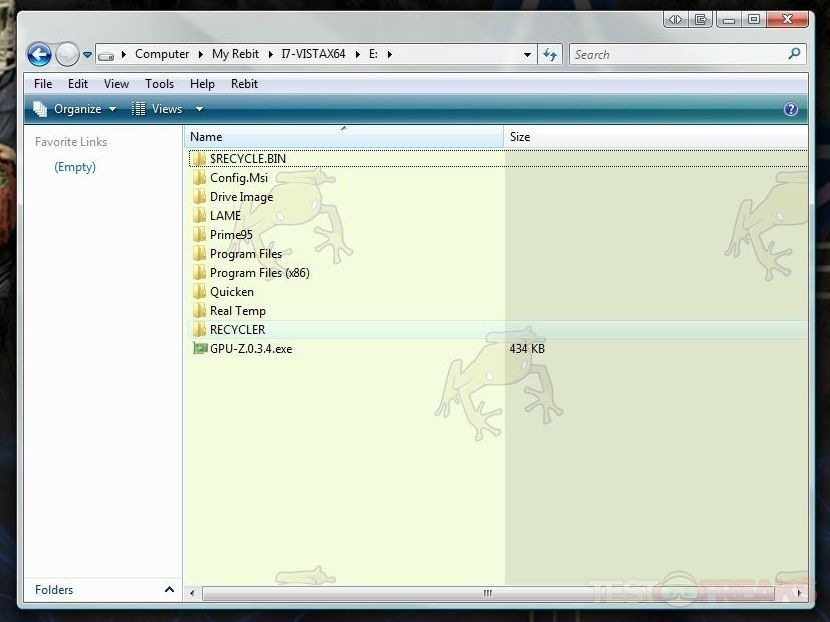This screenshot has width=830, height=622.
Task: Open the Organize dropdown menu
Action: (76, 109)
